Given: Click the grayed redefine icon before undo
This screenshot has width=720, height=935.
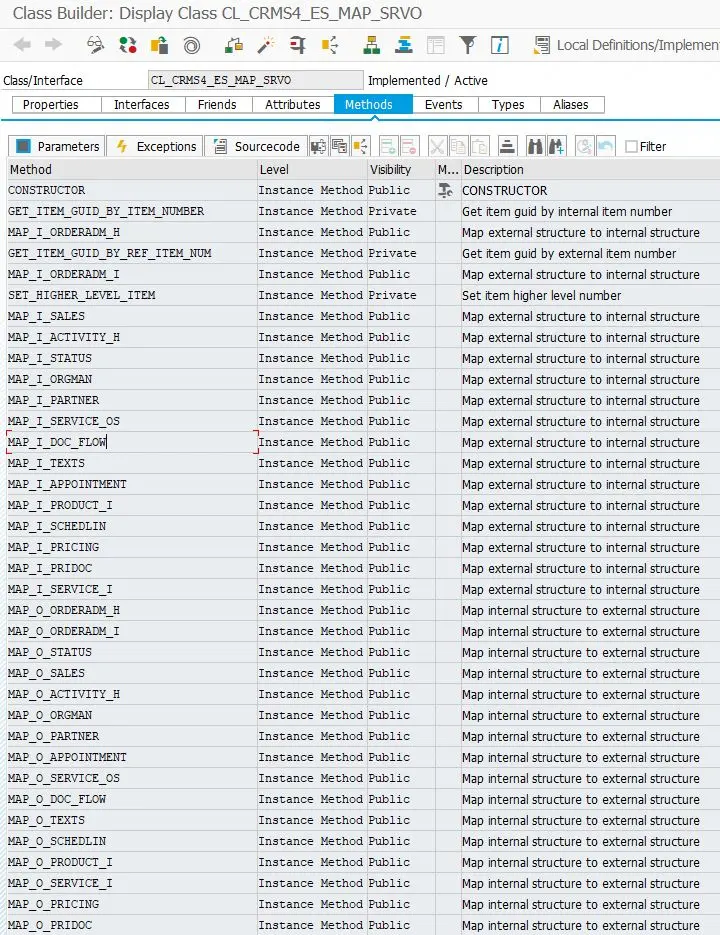Looking at the screenshot, I should click(x=584, y=146).
